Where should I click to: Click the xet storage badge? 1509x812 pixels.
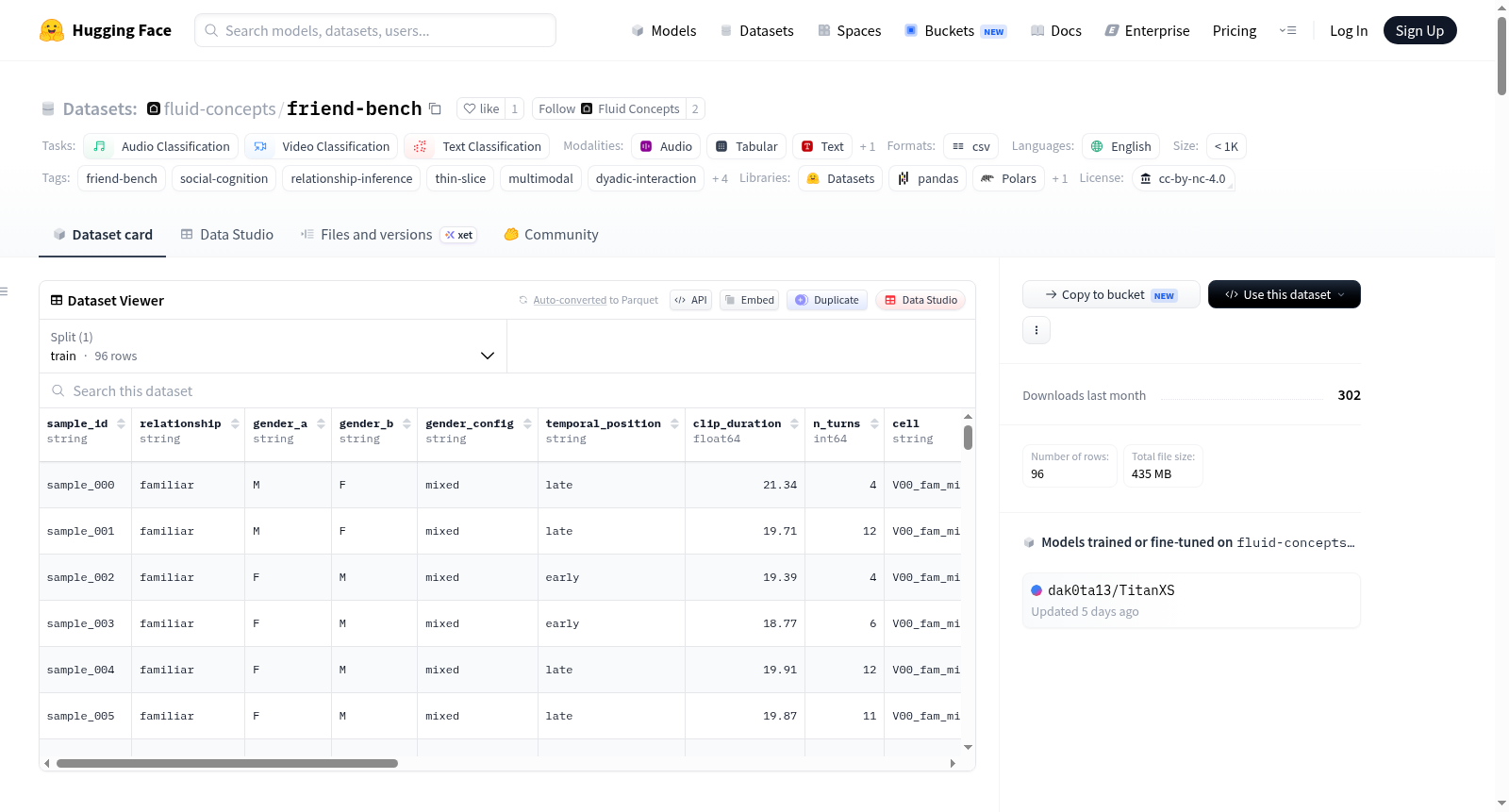458,235
